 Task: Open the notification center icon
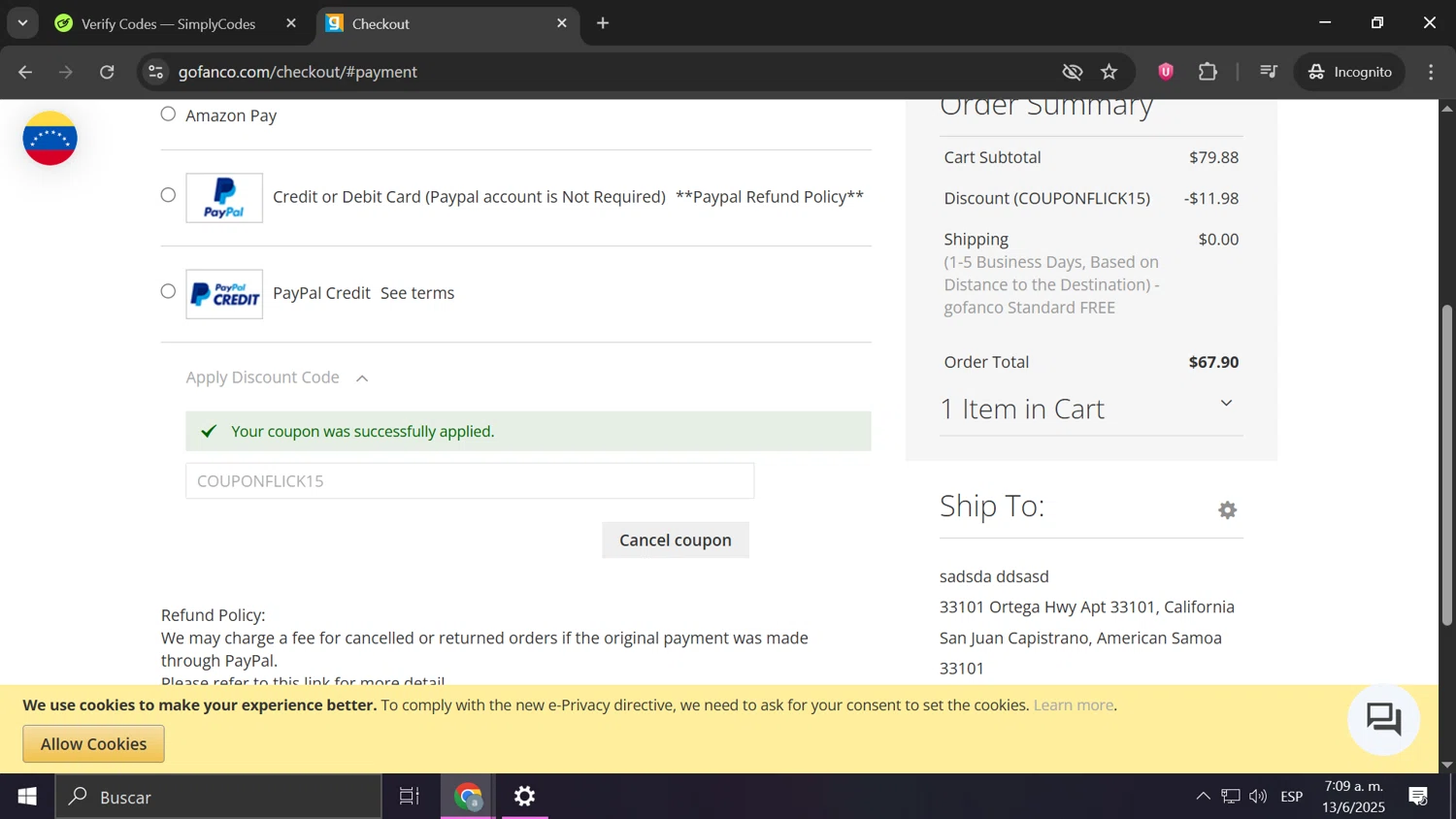coord(1418,797)
